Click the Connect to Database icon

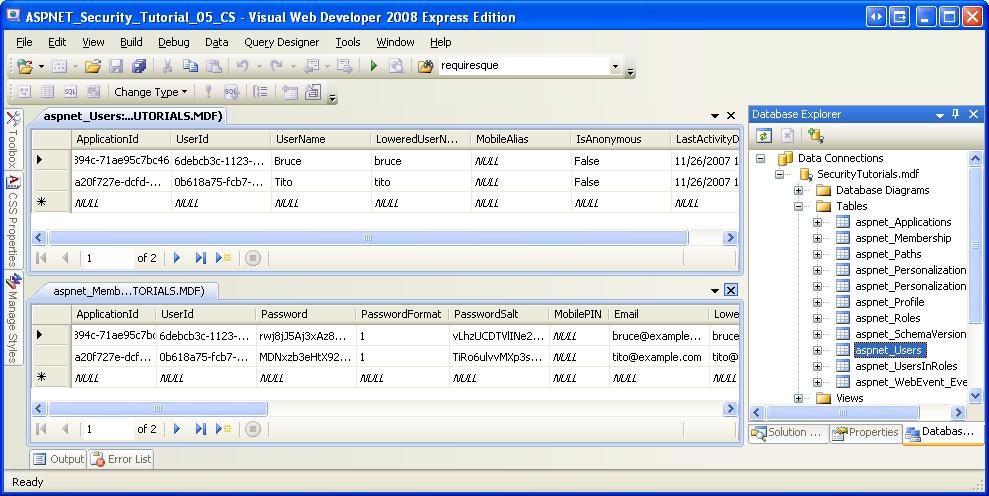point(815,136)
